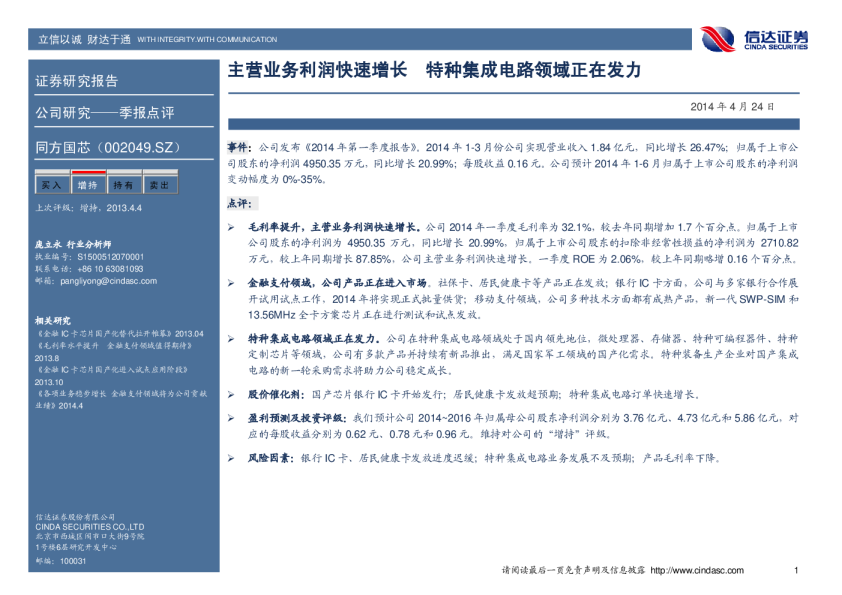Select the 买入 rating box
Viewport: 842px width, 595px height.
pos(51,185)
